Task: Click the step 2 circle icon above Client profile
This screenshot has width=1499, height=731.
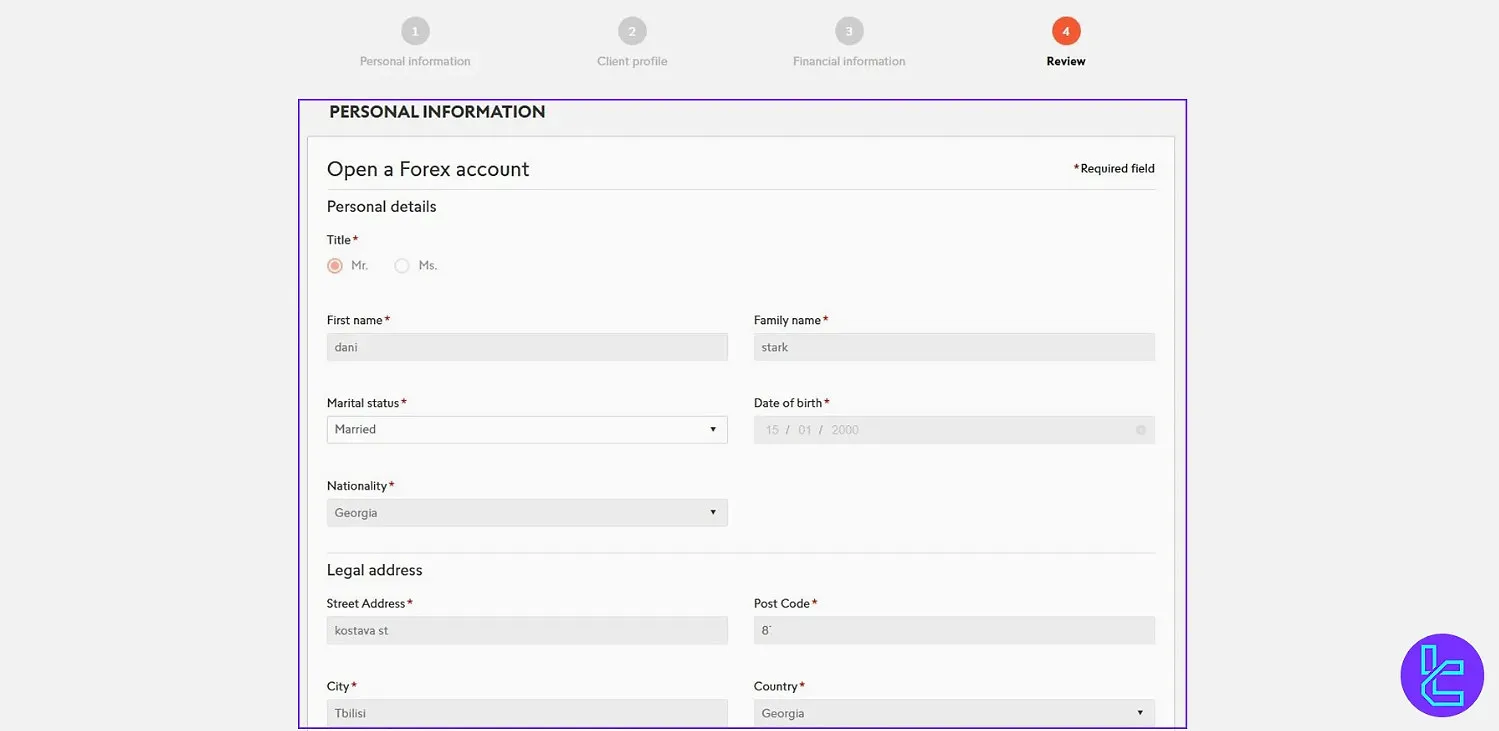Action: coord(631,30)
